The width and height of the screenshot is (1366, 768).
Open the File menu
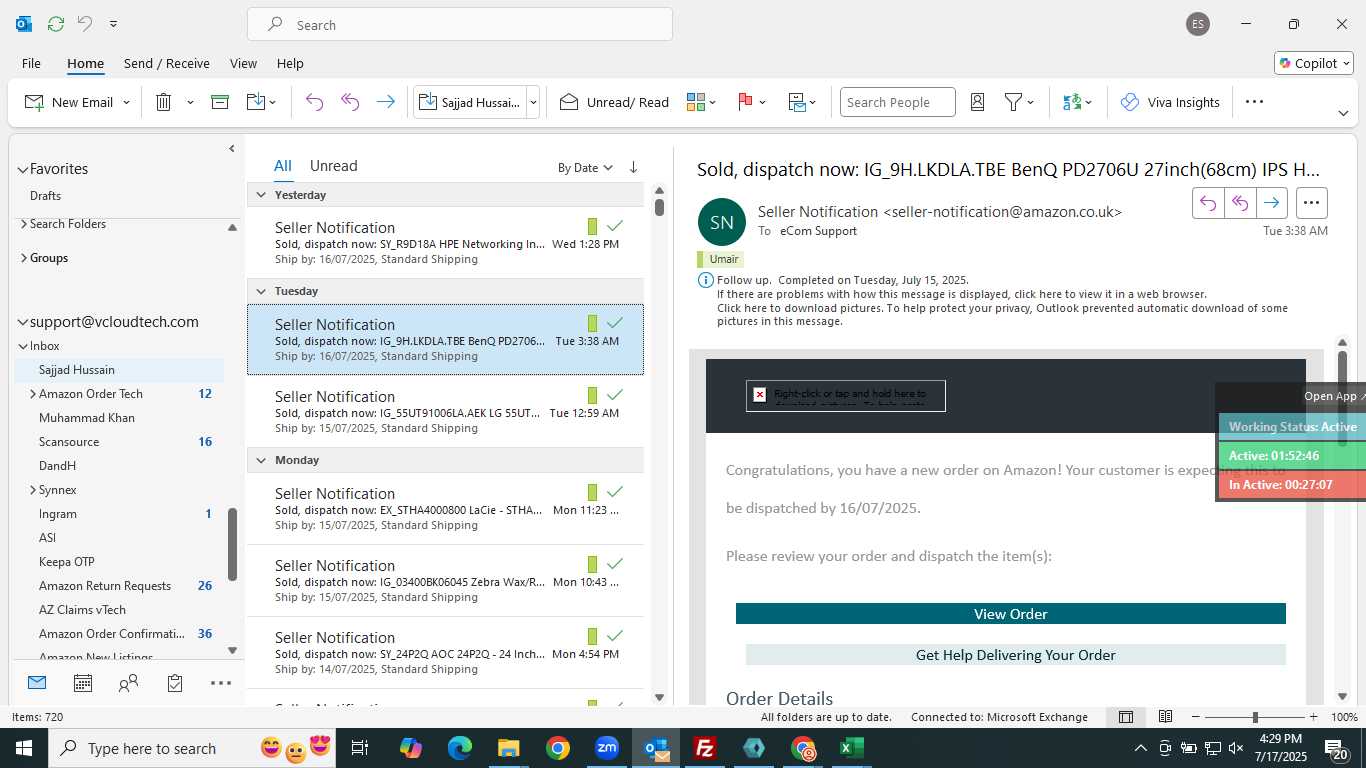coord(31,63)
